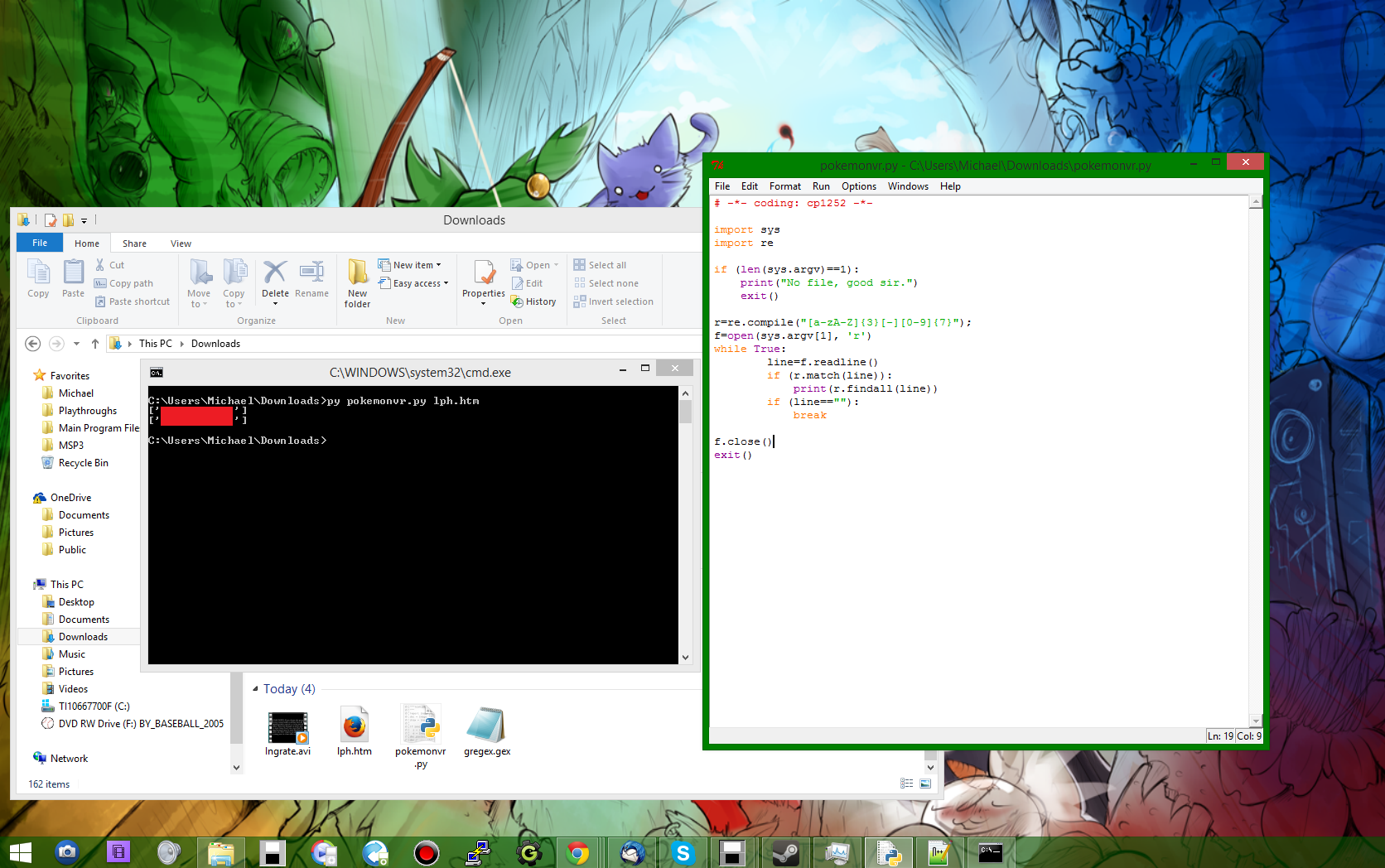This screenshot has height=868, width=1385.
Task: Expand the Easy access dropdown
Action: 413,283
